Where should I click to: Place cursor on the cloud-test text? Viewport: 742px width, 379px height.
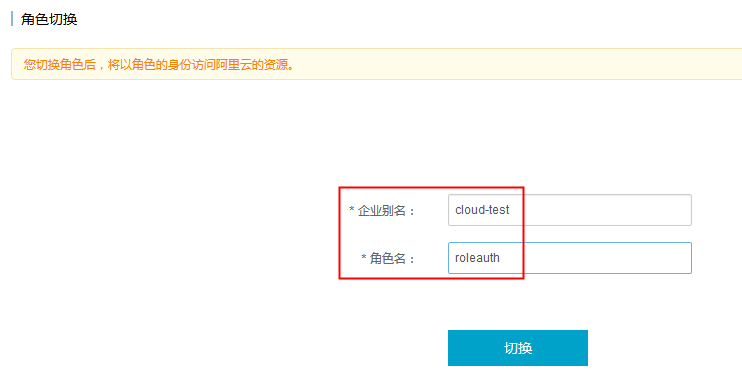tap(482, 210)
